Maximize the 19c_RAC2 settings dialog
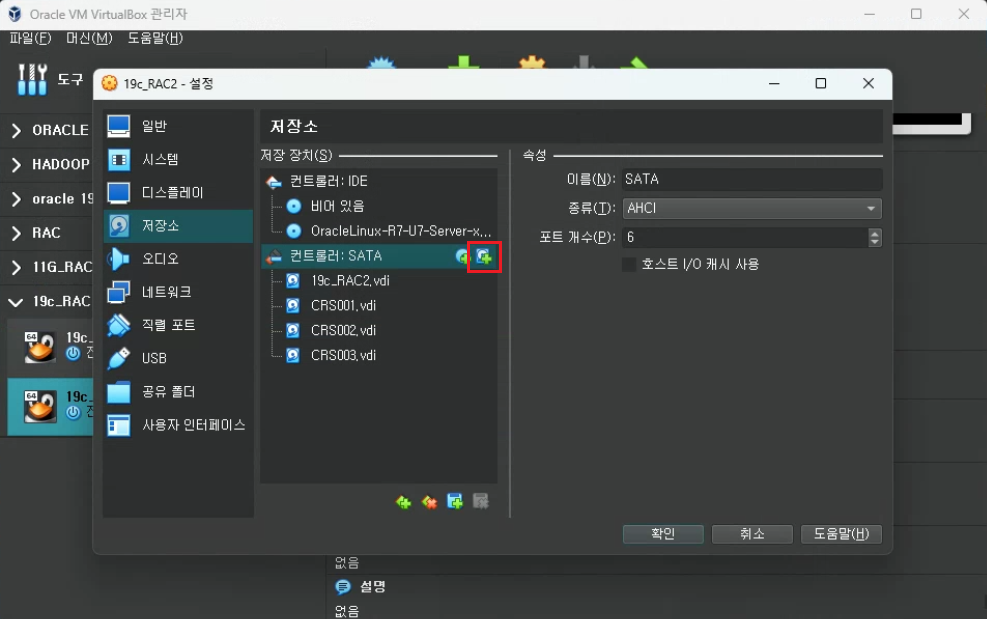This screenshot has height=619, width=987. (x=821, y=84)
